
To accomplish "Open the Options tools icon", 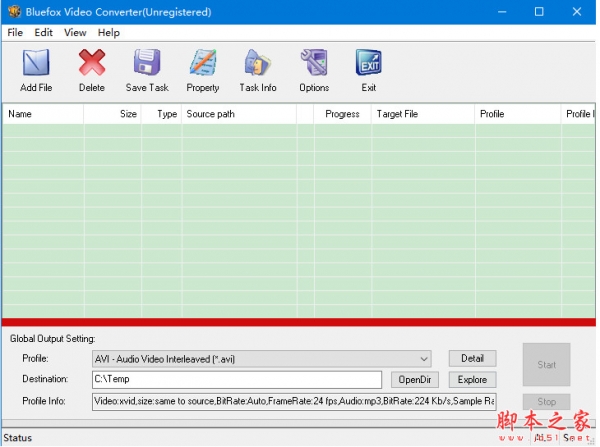I will point(314,62).
